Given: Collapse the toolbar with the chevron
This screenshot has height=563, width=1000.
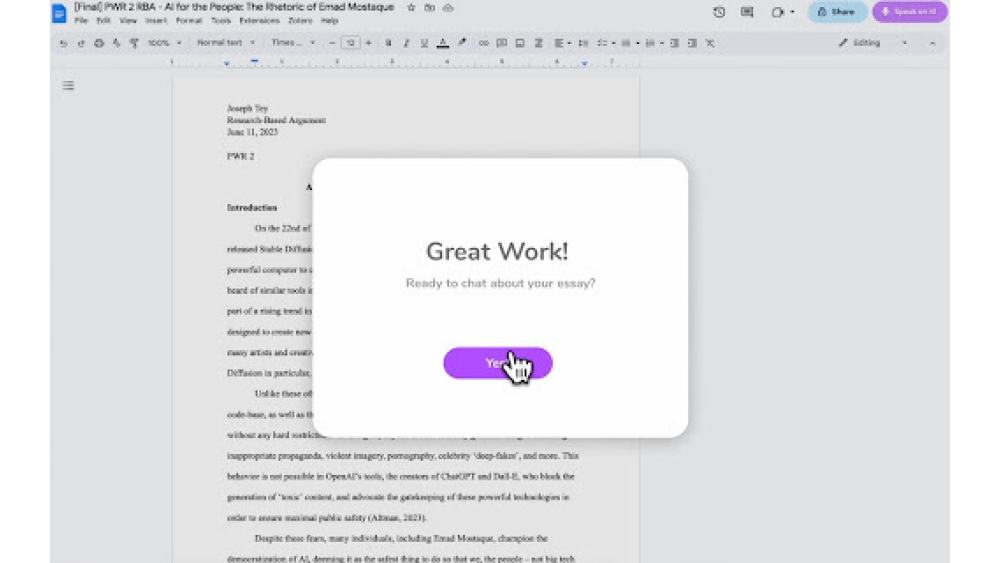Looking at the screenshot, I should [x=932, y=43].
